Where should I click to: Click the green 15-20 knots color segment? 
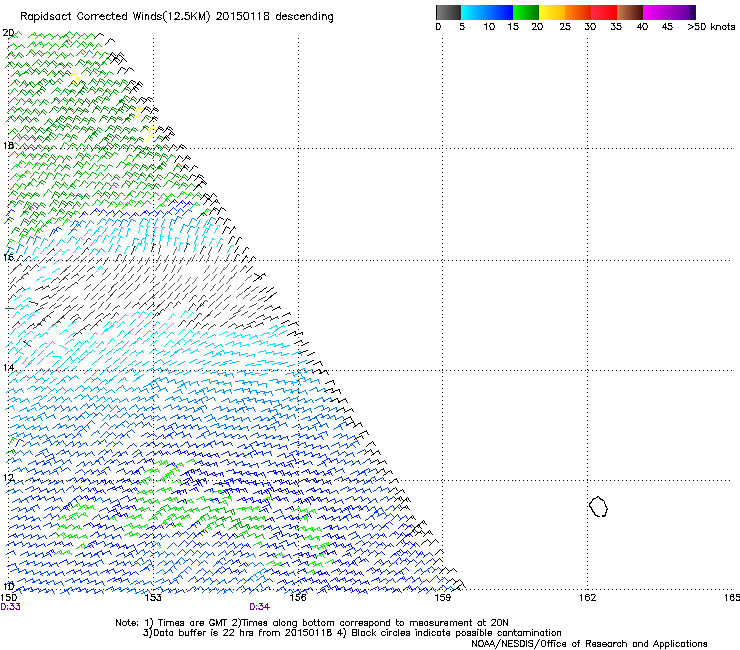[x=526, y=12]
